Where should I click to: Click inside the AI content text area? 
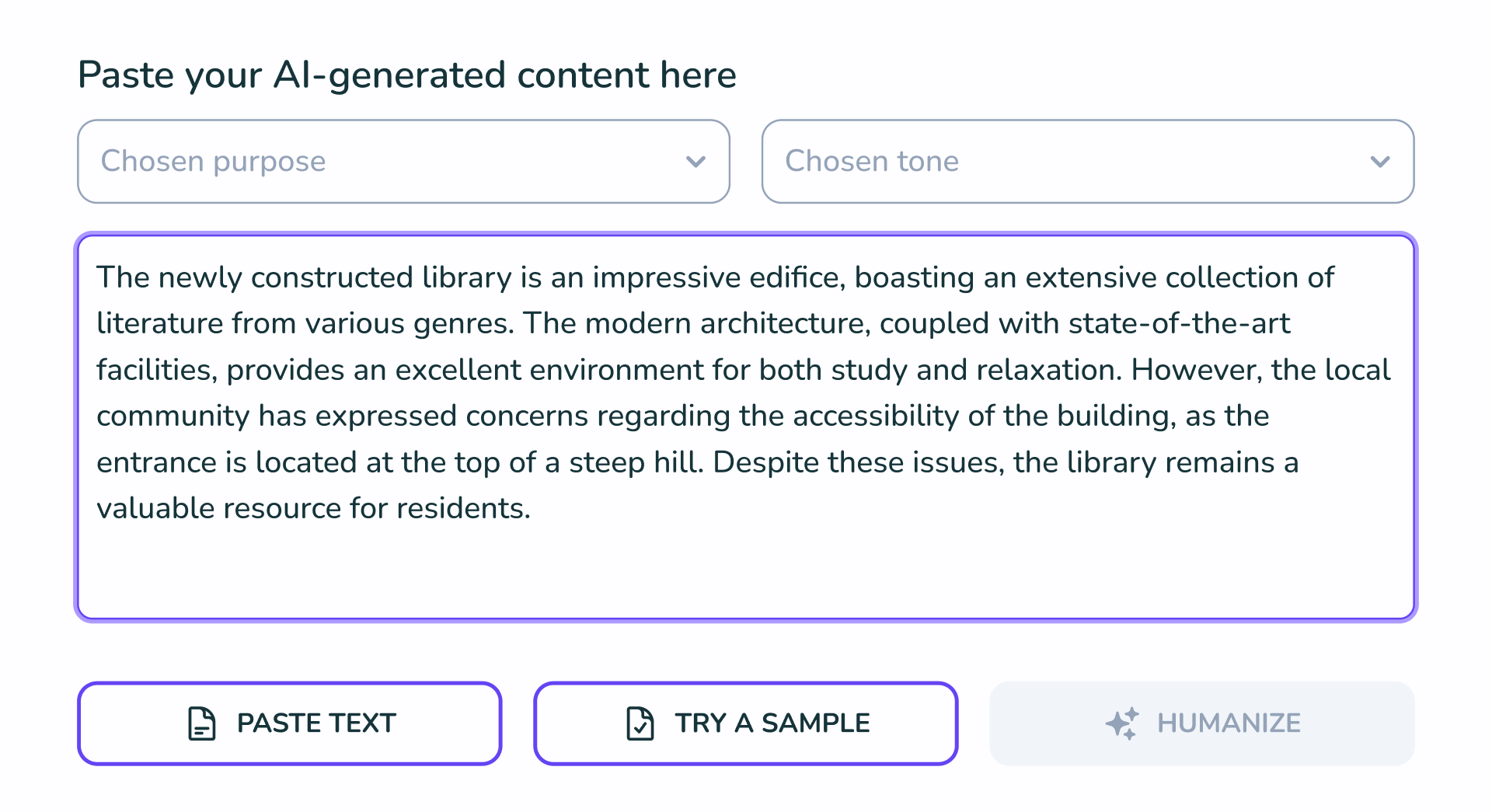click(746, 427)
